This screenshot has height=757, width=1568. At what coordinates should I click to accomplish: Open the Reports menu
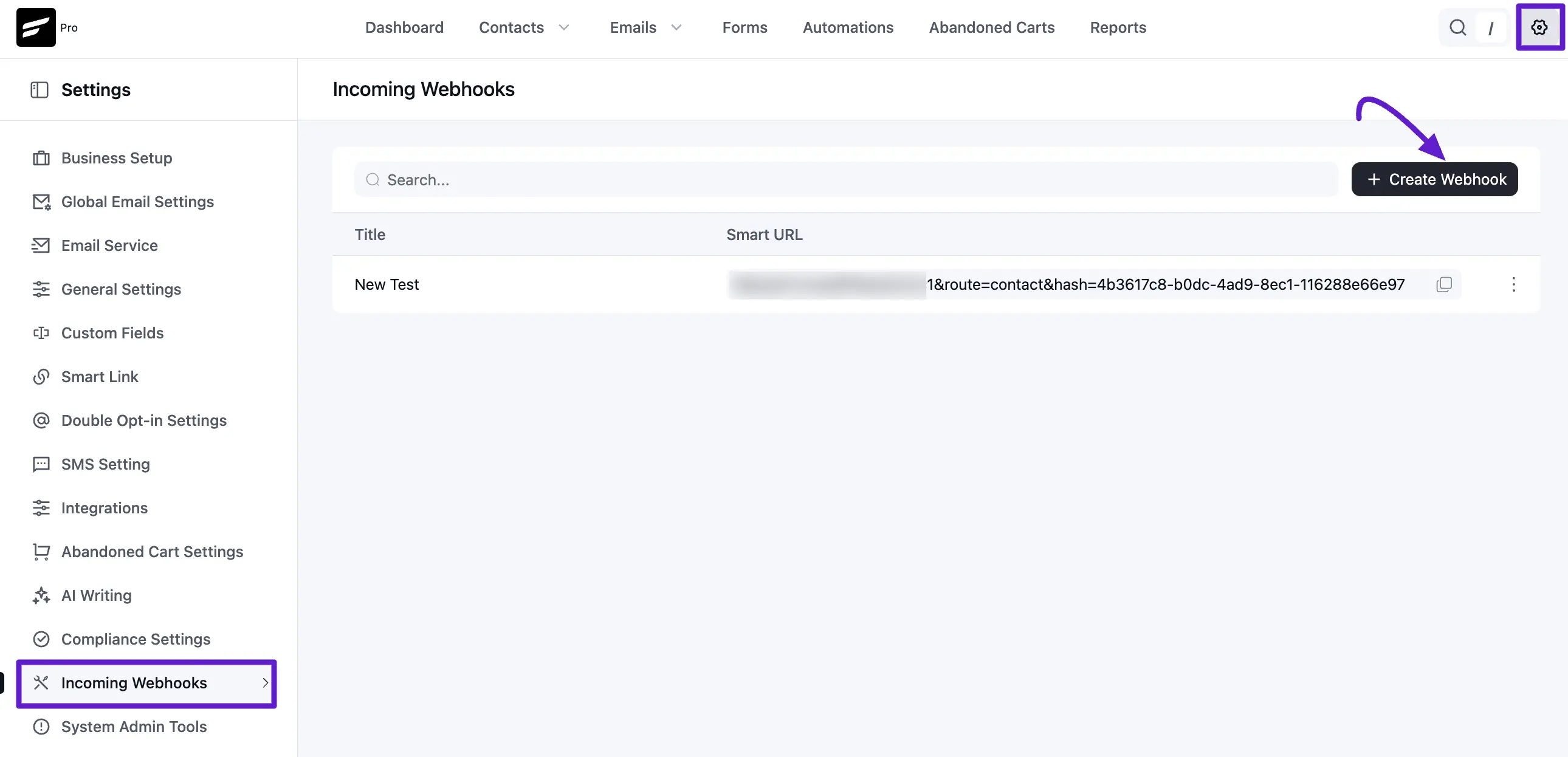point(1118,27)
